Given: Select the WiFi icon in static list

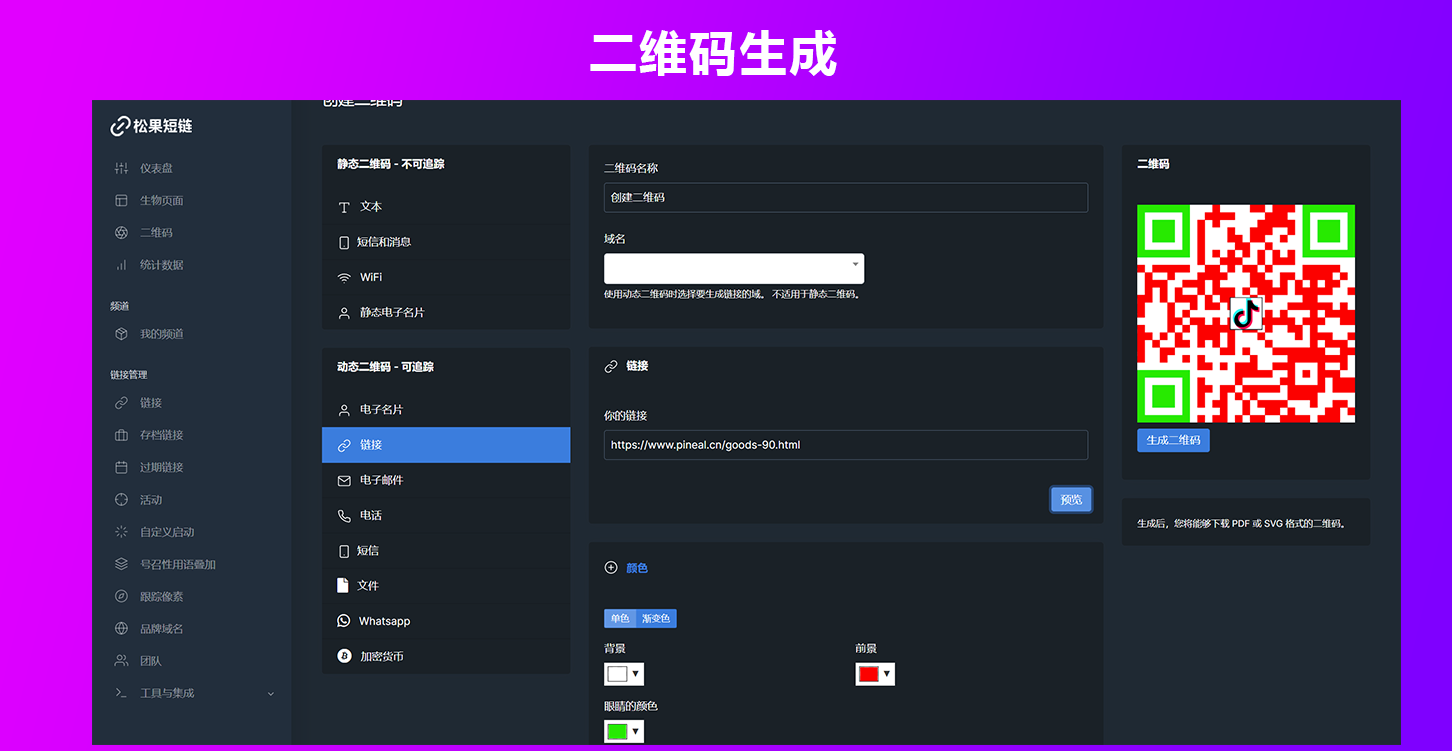Looking at the screenshot, I should [x=344, y=277].
